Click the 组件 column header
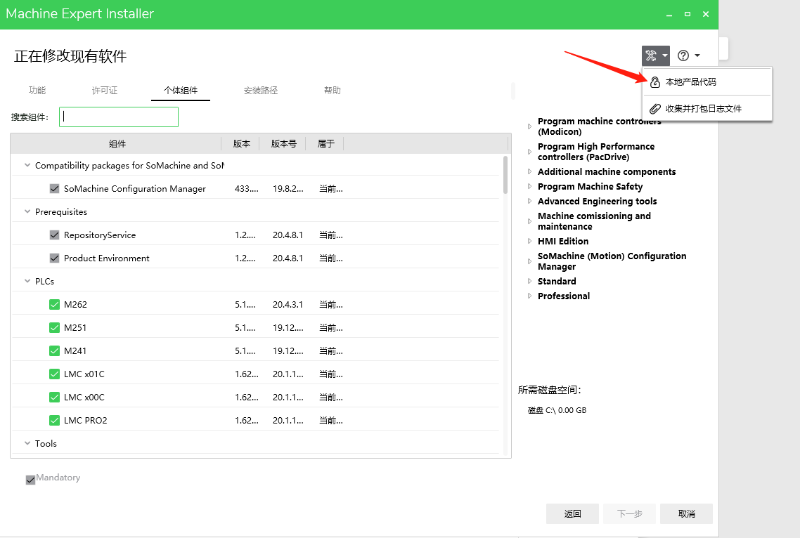This screenshot has height=538, width=800. (117, 144)
